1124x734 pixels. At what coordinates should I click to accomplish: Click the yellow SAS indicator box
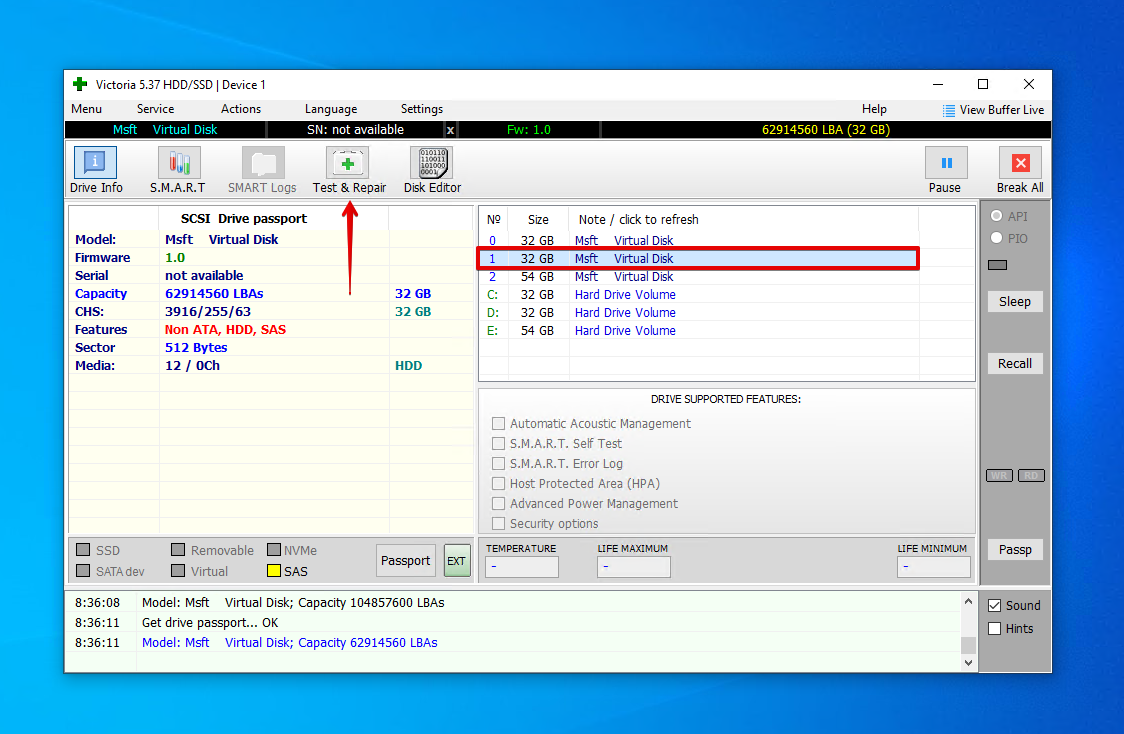click(274, 571)
